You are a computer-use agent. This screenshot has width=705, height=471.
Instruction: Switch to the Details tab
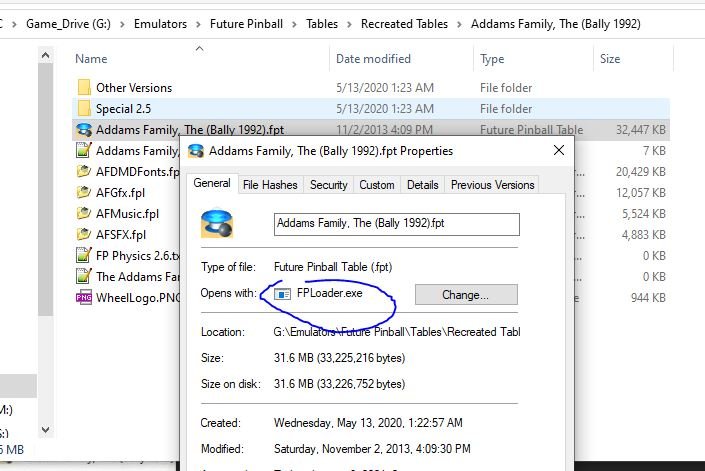[x=423, y=185]
